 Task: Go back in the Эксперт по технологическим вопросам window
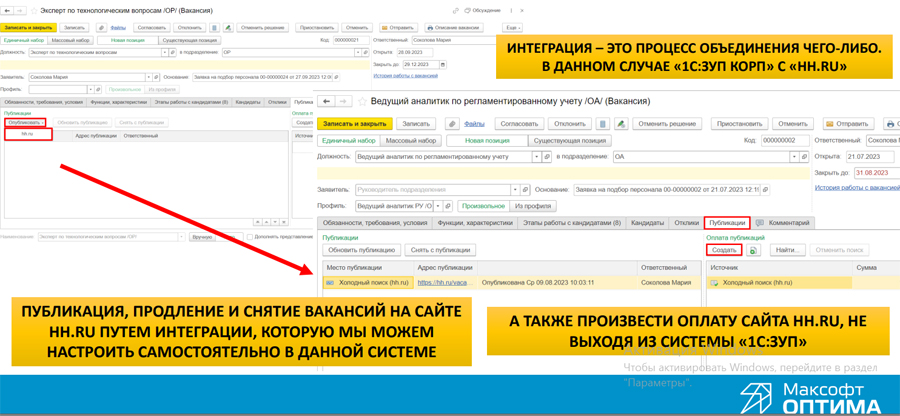click(7, 10)
